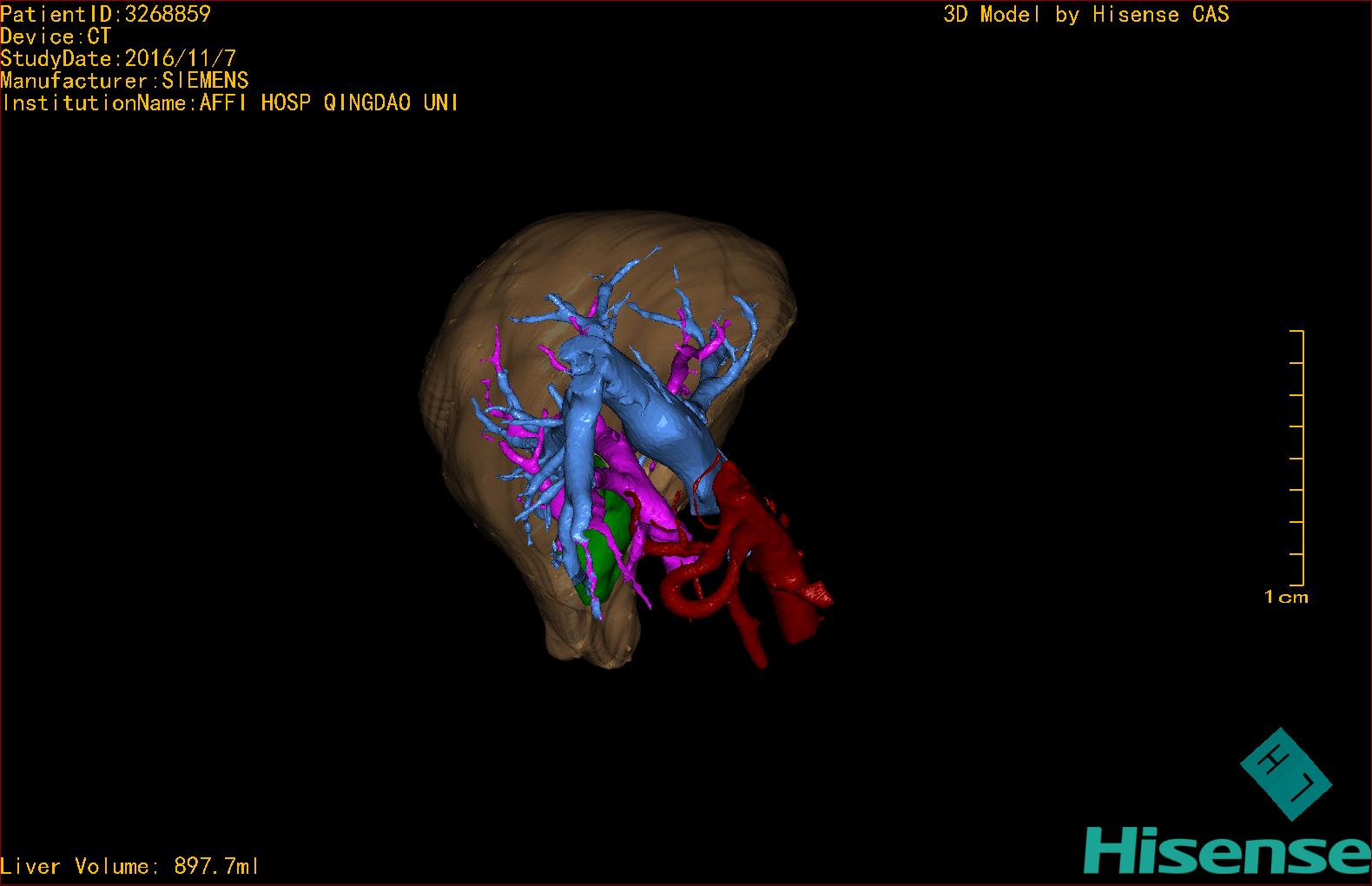Click the yellow vertical scale ruler
1372x886 pixels.
[x=1297, y=458]
